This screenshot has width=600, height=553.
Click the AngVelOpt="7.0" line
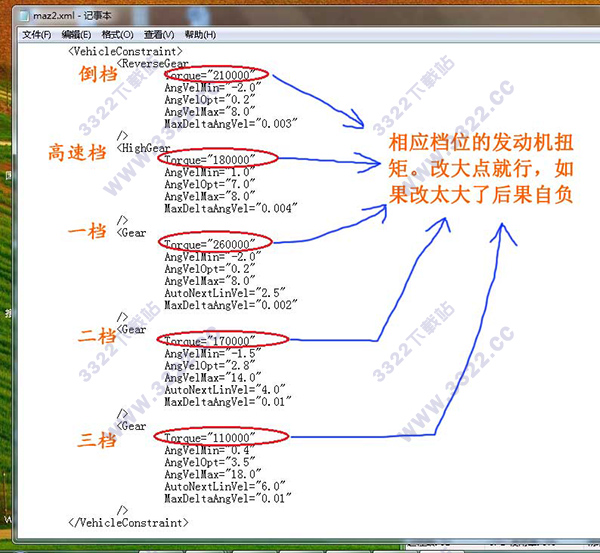point(210,184)
